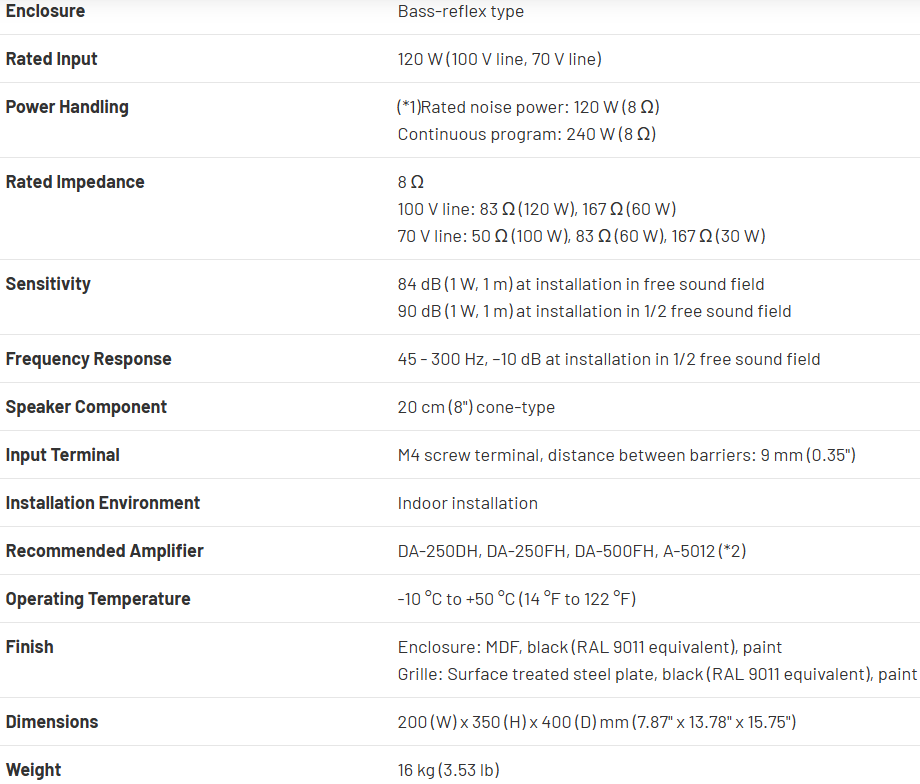
Task: Click the Recommended Amplifier label
Action: (x=104, y=551)
